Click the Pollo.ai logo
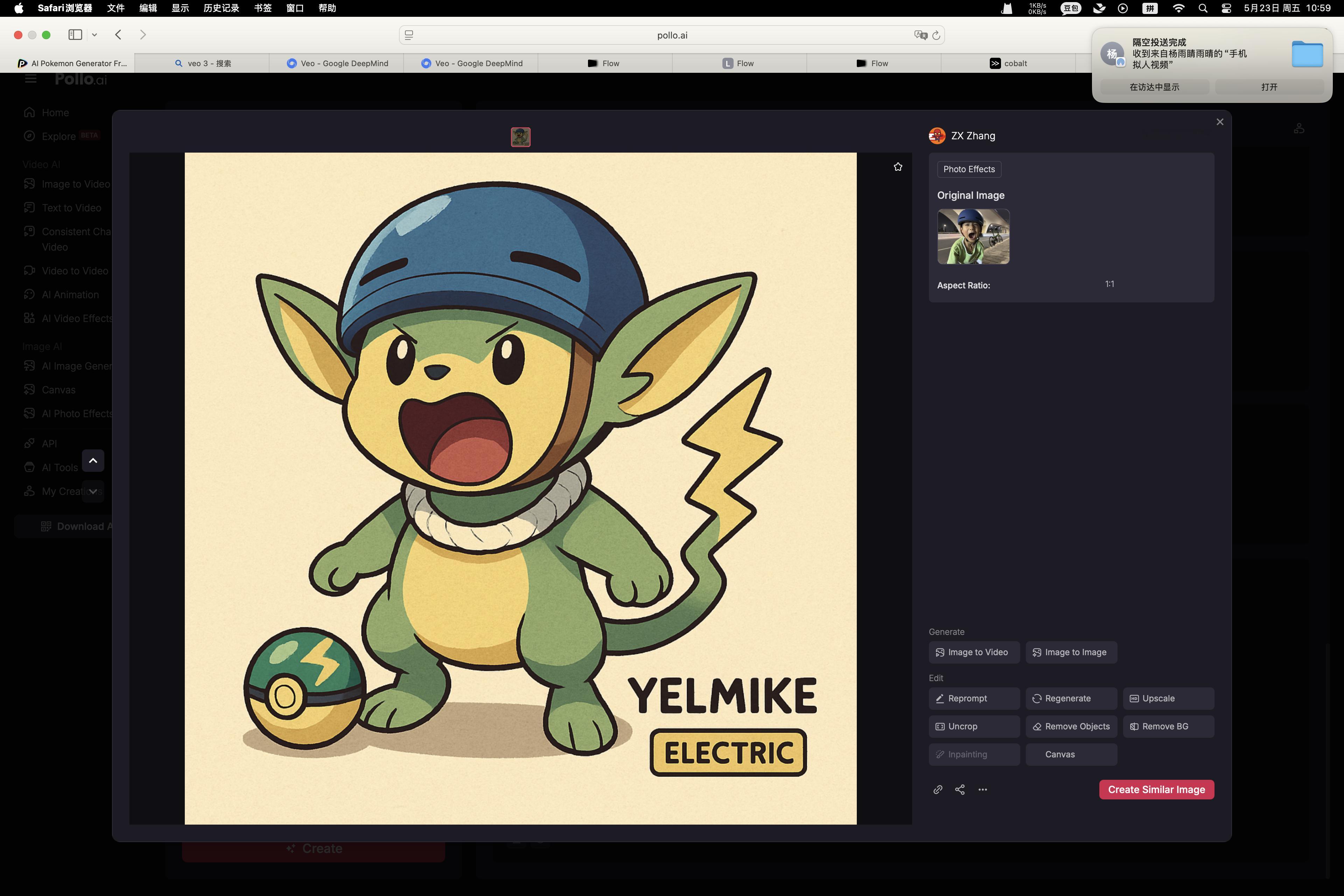This screenshot has width=1344, height=896. [x=80, y=79]
